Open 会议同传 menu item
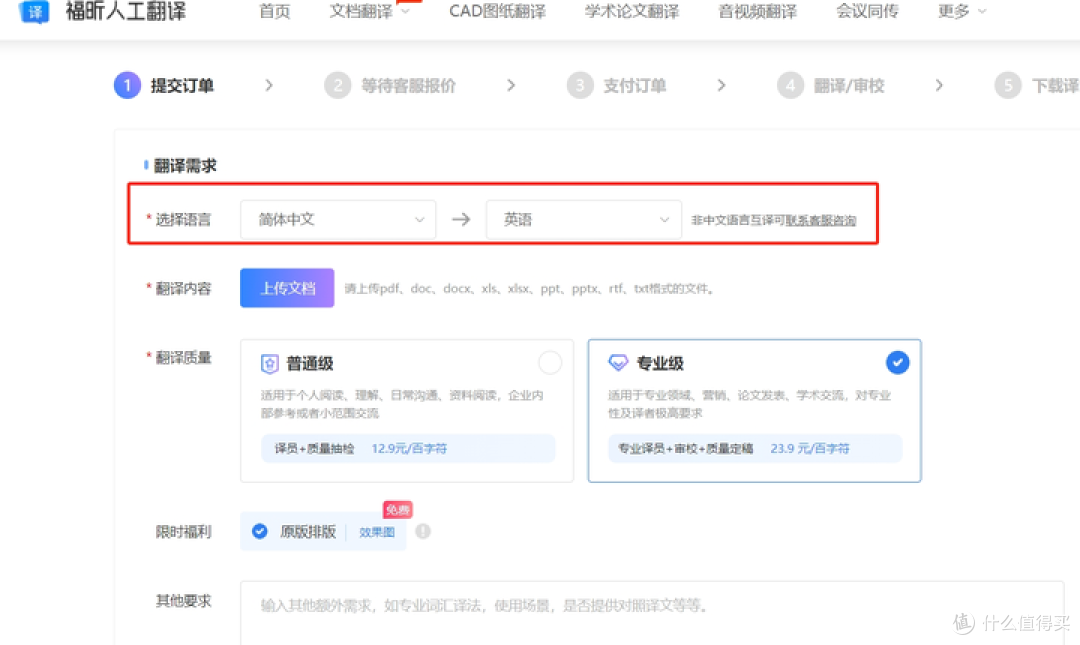The image size is (1080, 645). point(867,11)
